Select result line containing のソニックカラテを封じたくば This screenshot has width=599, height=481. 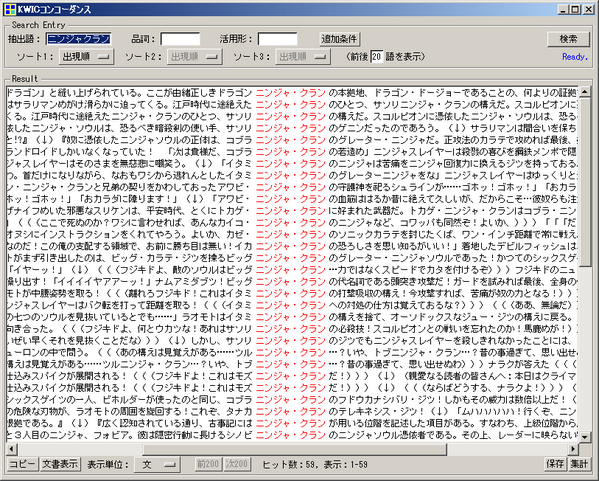point(292,235)
